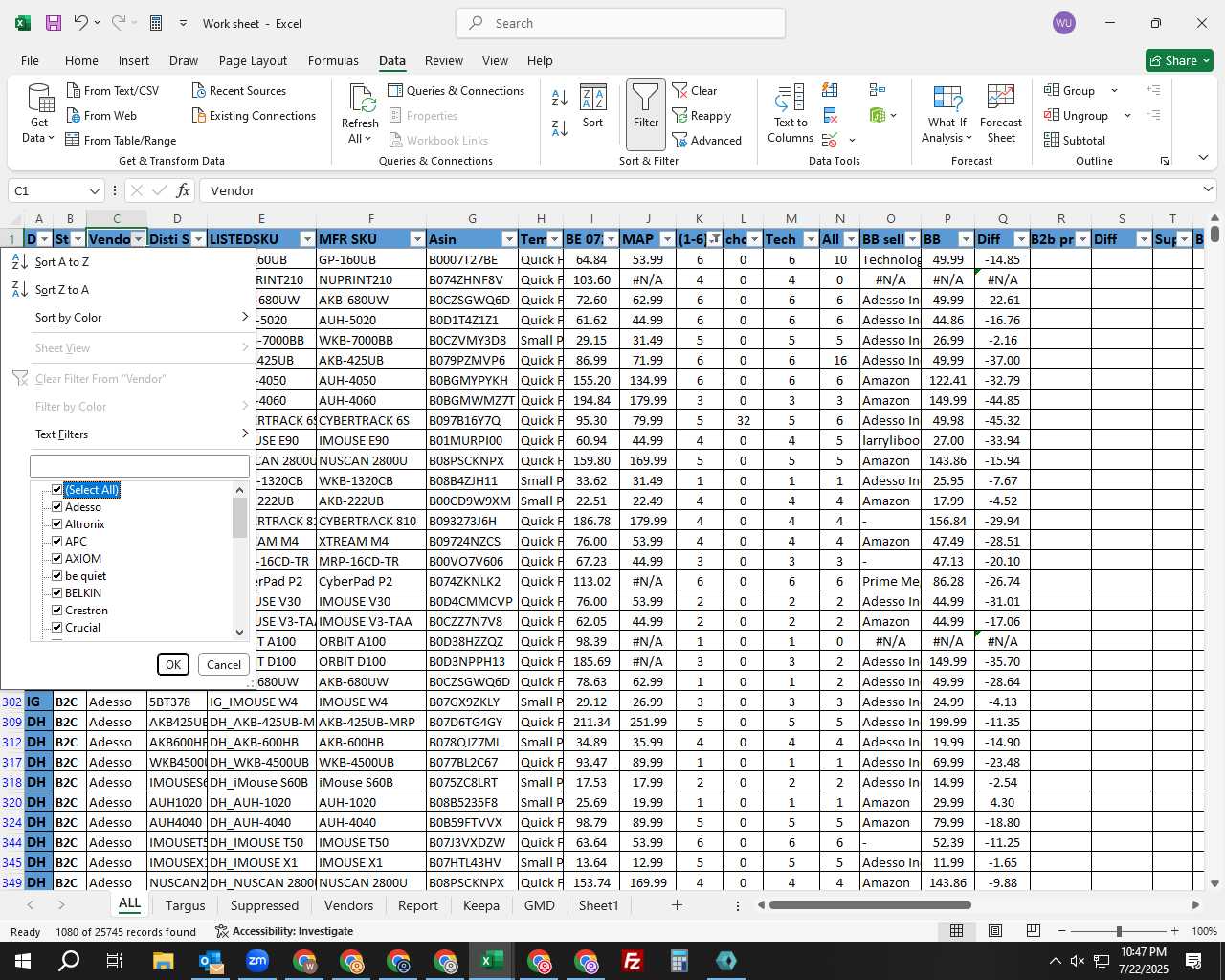This screenshot has width=1225, height=980.
Task: Expand Sort by Color submenu
Action: click(130, 318)
